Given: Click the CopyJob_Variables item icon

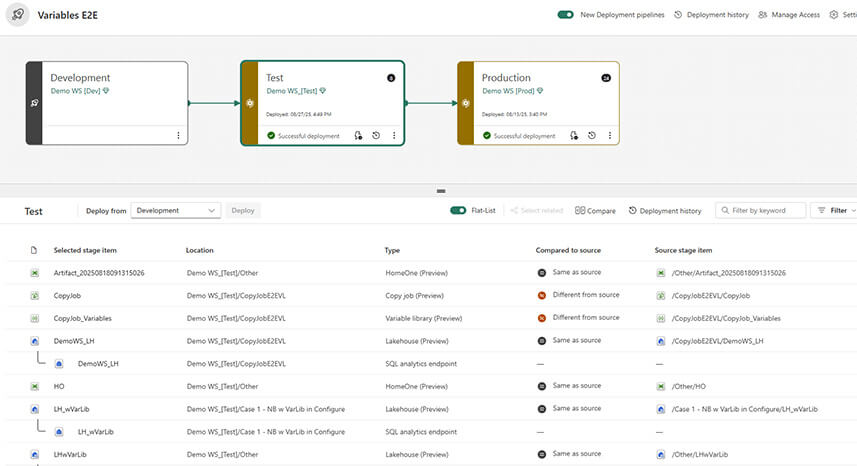Looking at the screenshot, I should click(34, 318).
